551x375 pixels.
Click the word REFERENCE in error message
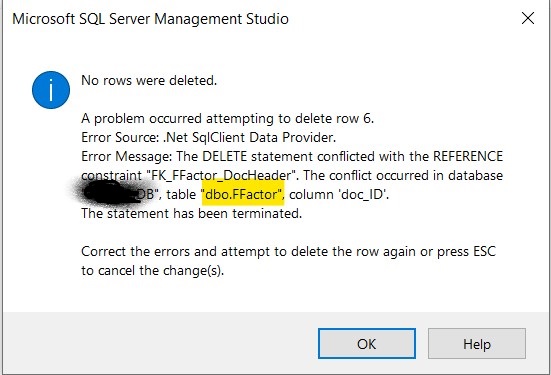pos(468,156)
